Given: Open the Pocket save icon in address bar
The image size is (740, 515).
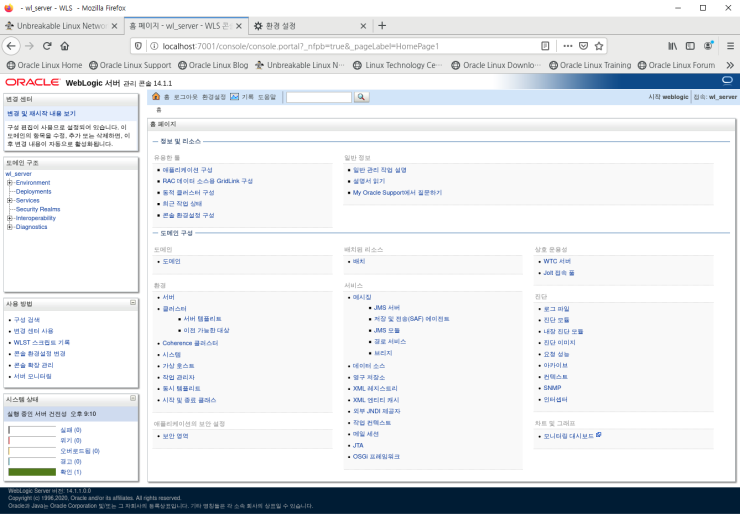Looking at the screenshot, I should pos(583,46).
